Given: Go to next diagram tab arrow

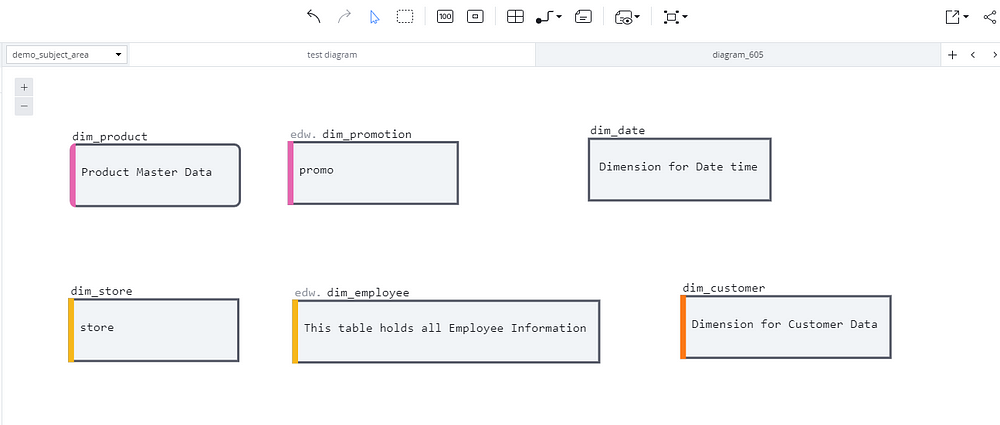Looking at the screenshot, I should pos(994,55).
